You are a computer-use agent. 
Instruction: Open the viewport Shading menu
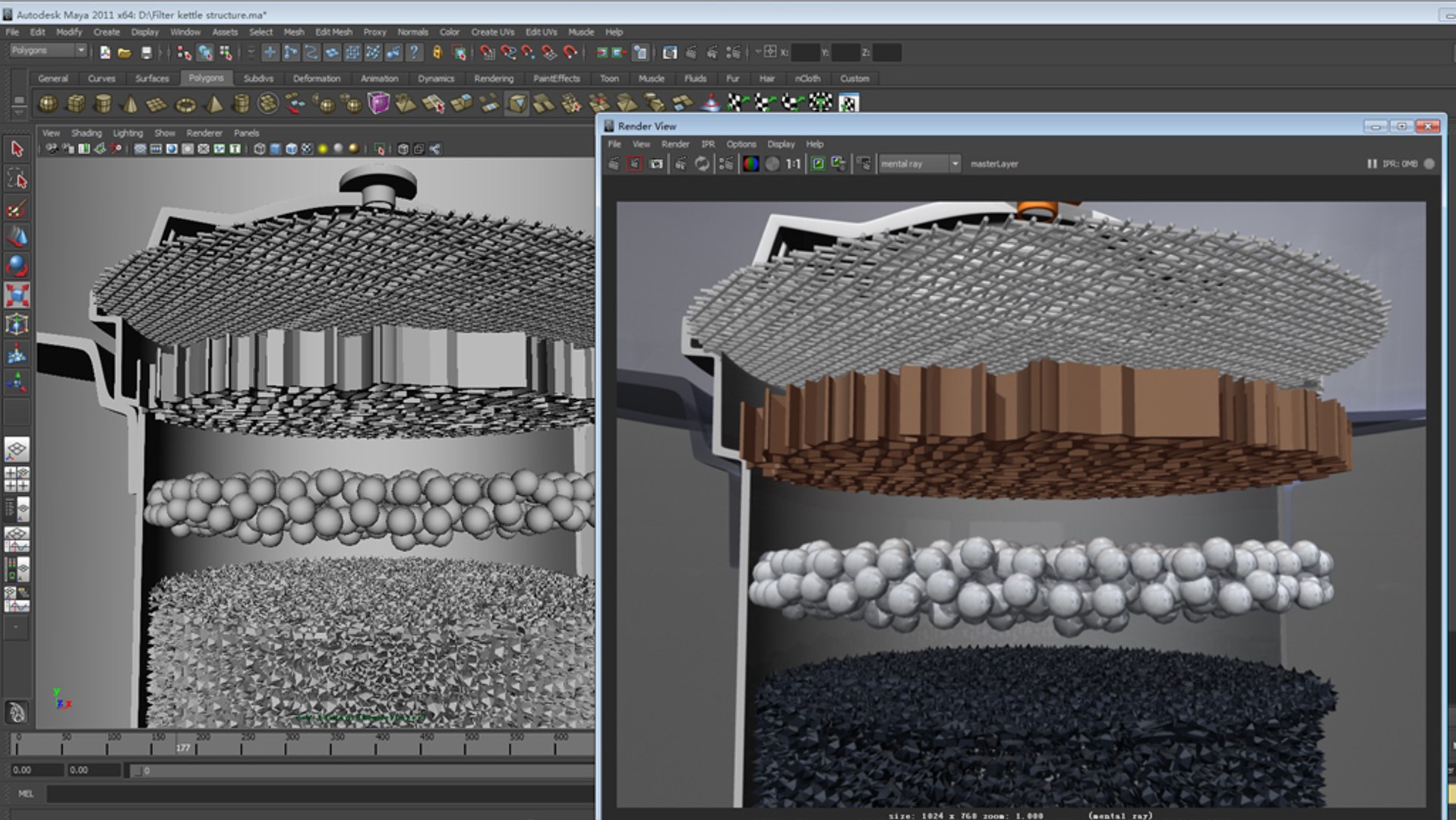pos(86,133)
